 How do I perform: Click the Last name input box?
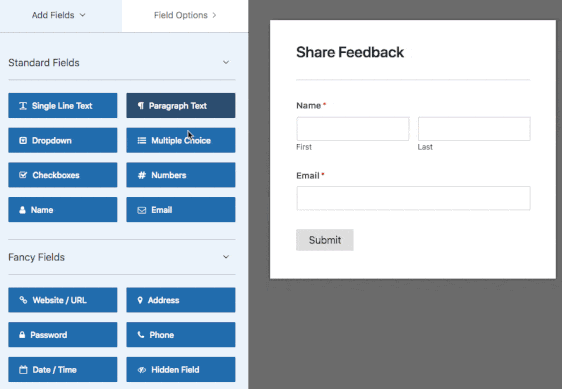coord(474,129)
